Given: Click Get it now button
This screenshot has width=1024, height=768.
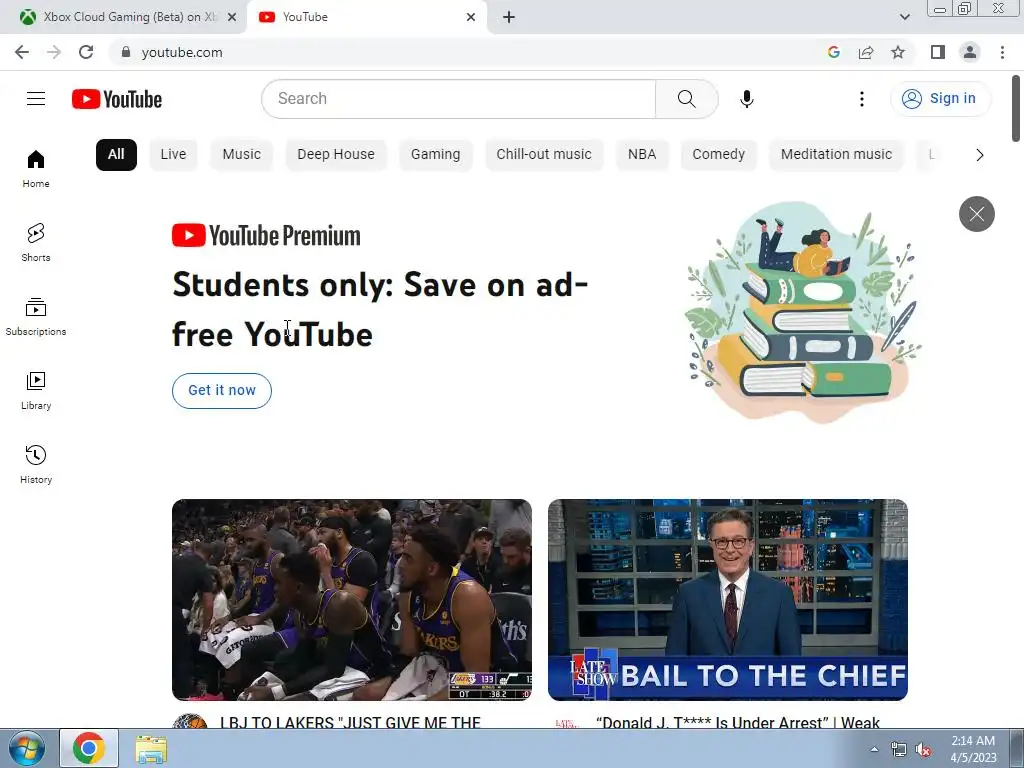Looking at the screenshot, I should [x=221, y=391].
